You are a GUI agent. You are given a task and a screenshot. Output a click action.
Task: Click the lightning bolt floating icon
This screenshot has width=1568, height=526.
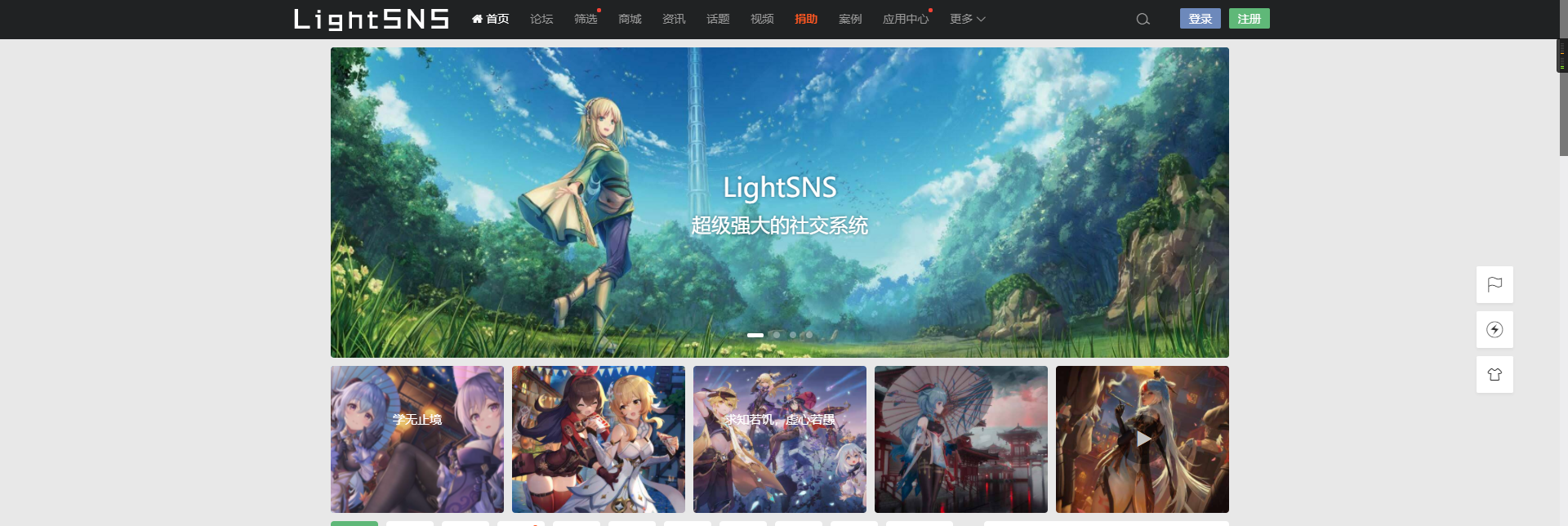pyautogui.click(x=1494, y=329)
